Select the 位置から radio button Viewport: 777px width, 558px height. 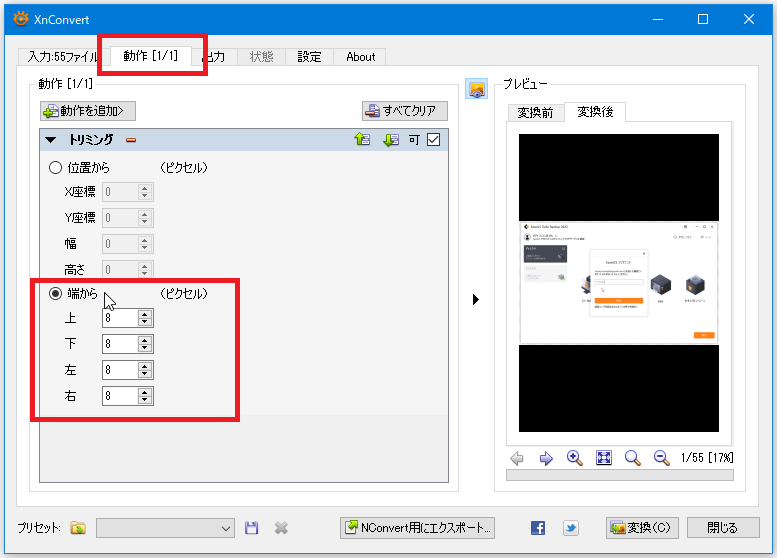click(55, 167)
